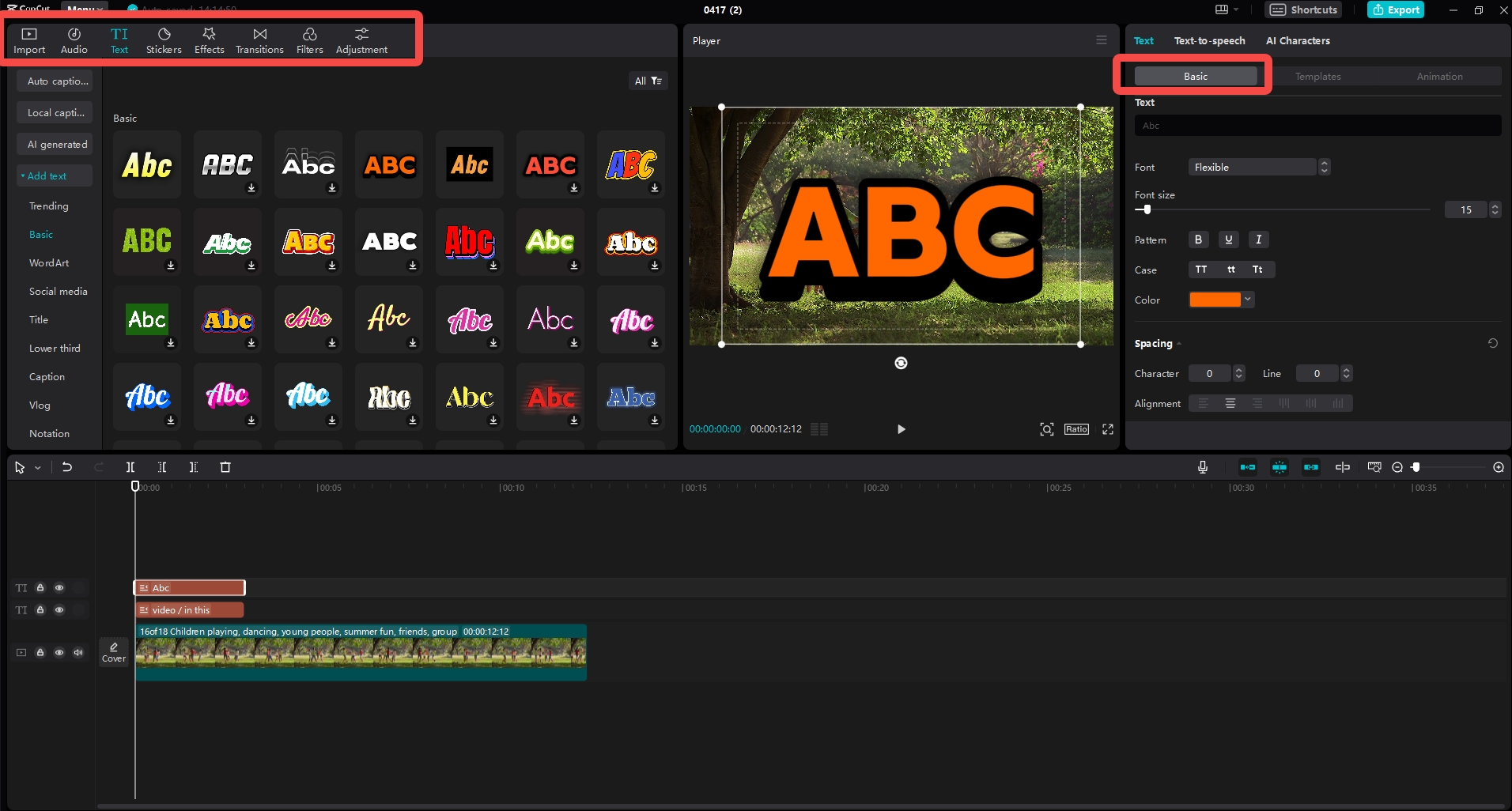Switch to the Text-to-speech tab

[x=1209, y=40]
